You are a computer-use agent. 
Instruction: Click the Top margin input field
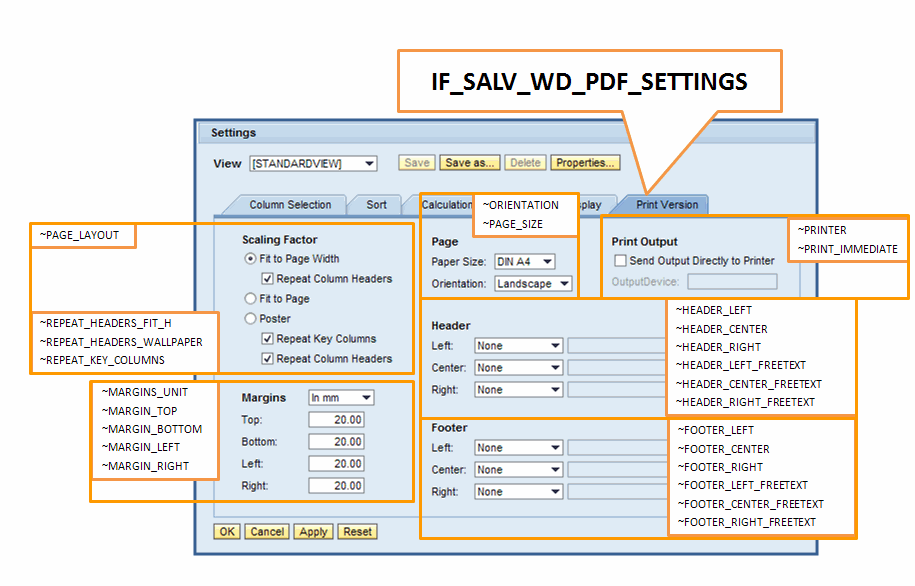coord(336,420)
